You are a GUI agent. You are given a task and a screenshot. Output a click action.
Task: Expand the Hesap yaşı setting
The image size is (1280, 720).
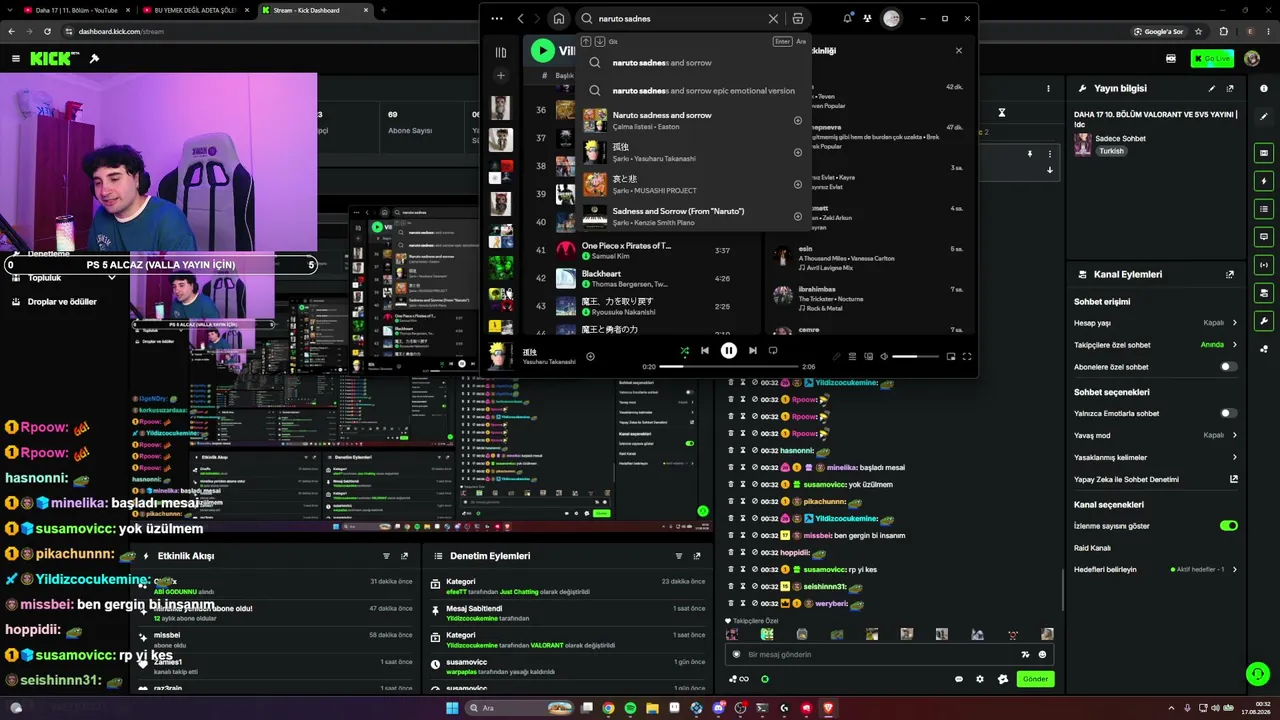pyautogui.click(x=1156, y=323)
